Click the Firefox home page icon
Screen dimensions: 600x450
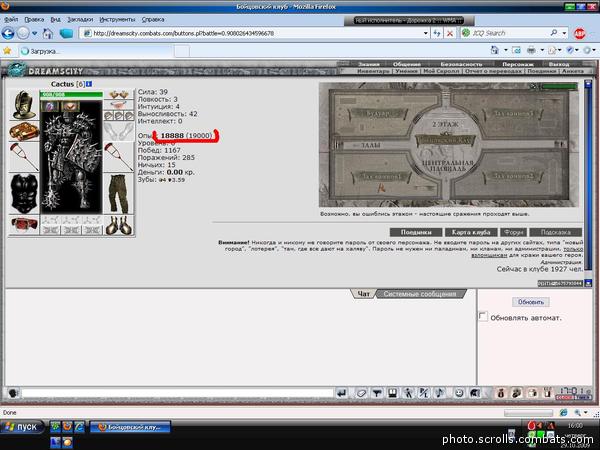pyautogui.click(x=47, y=34)
